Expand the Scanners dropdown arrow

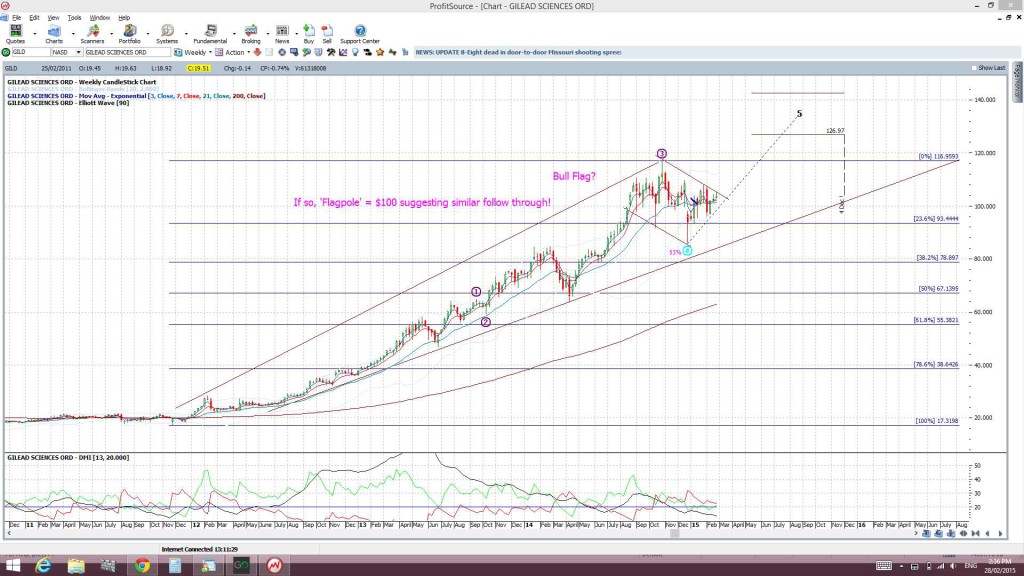point(111,33)
